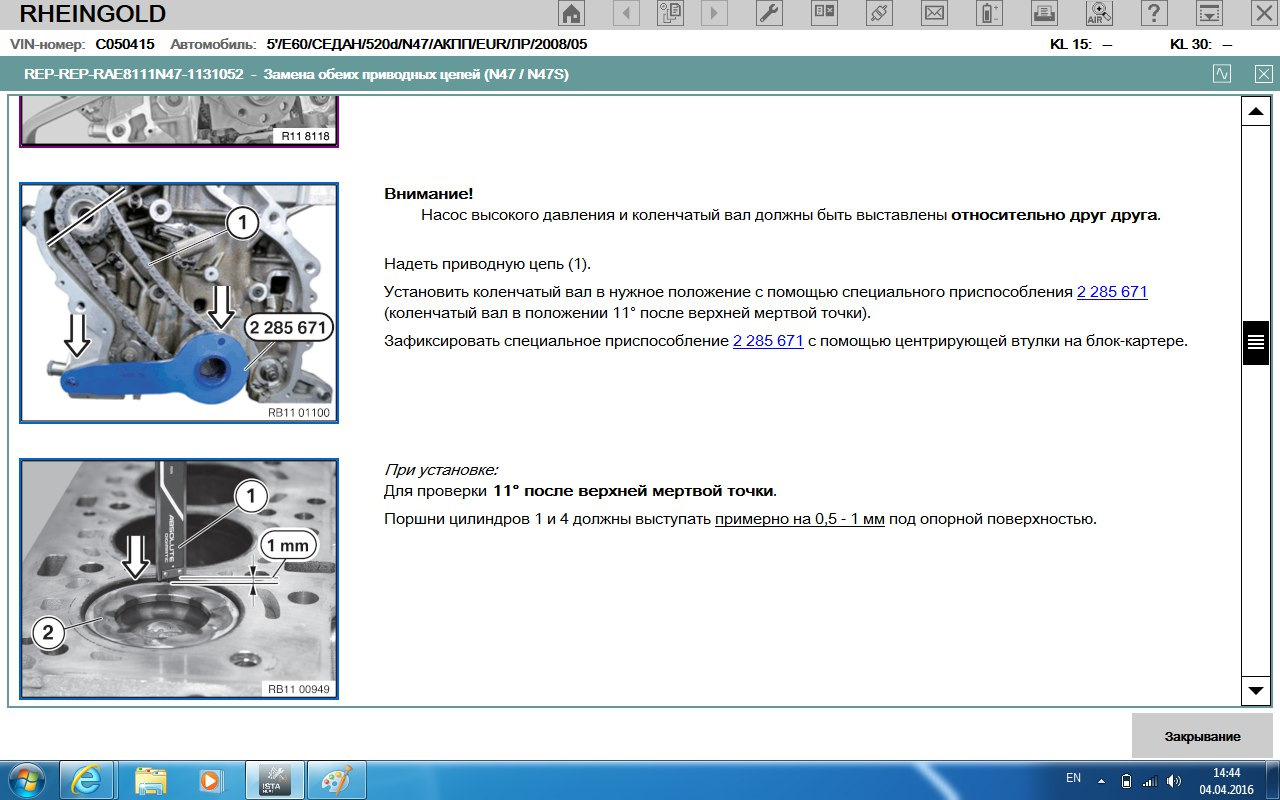This screenshot has width=1280, height=800.
Task: Click the second 2 285 671 tool link
Action: [768, 340]
